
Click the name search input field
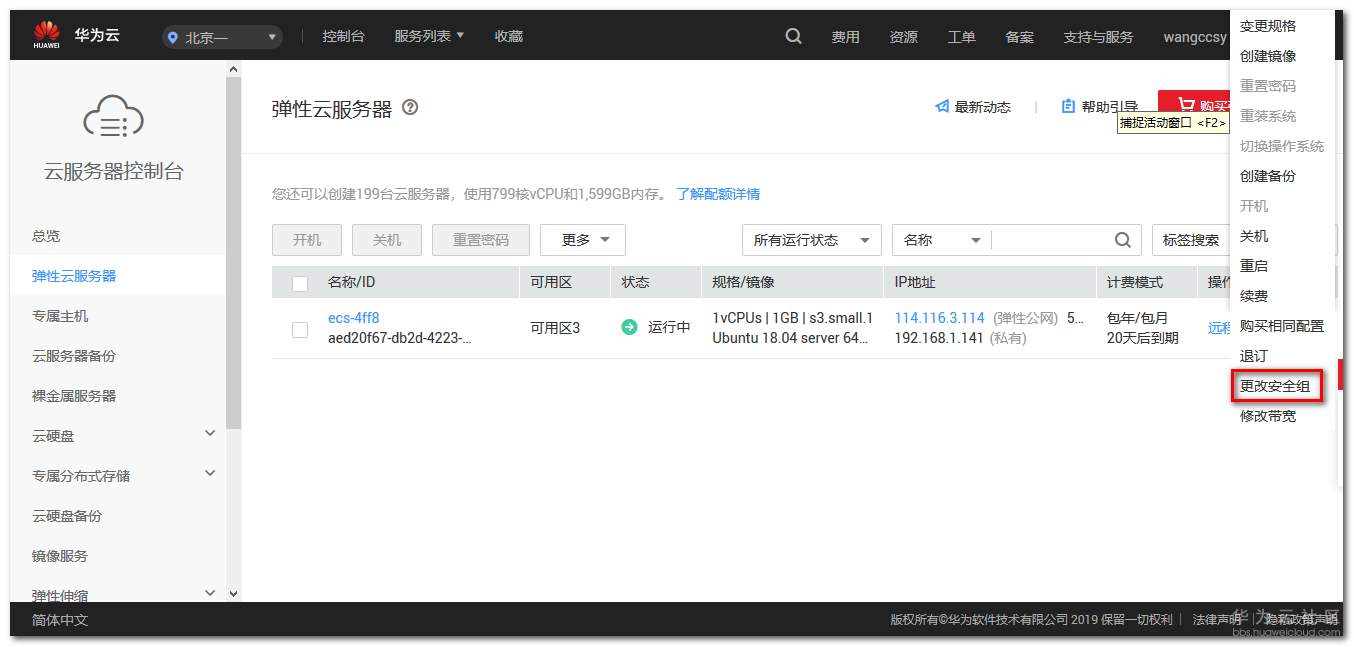point(1050,240)
